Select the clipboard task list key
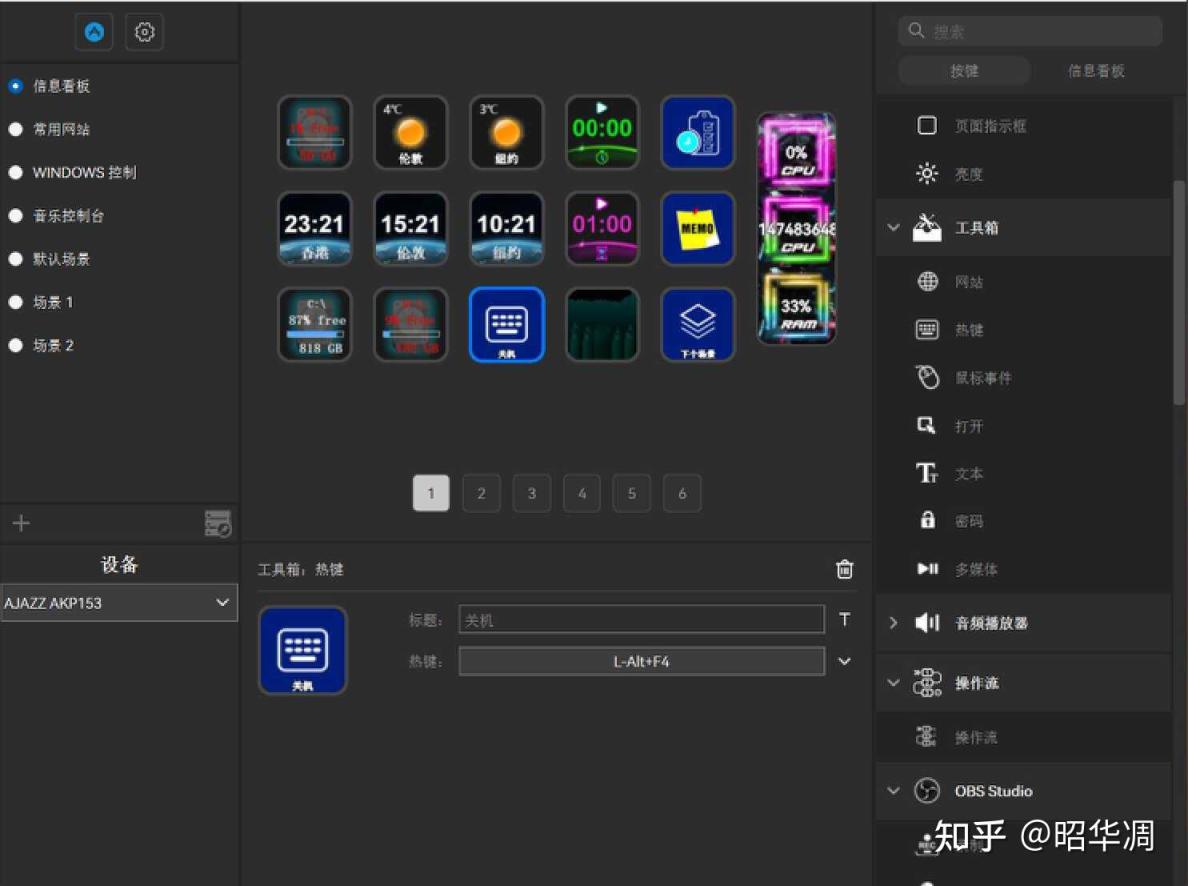This screenshot has height=886, width=1188. coord(698,133)
